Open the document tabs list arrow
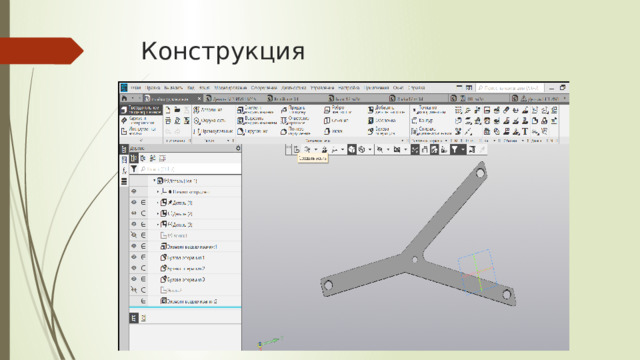This screenshot has width=640, height=360. coord(565,98)
